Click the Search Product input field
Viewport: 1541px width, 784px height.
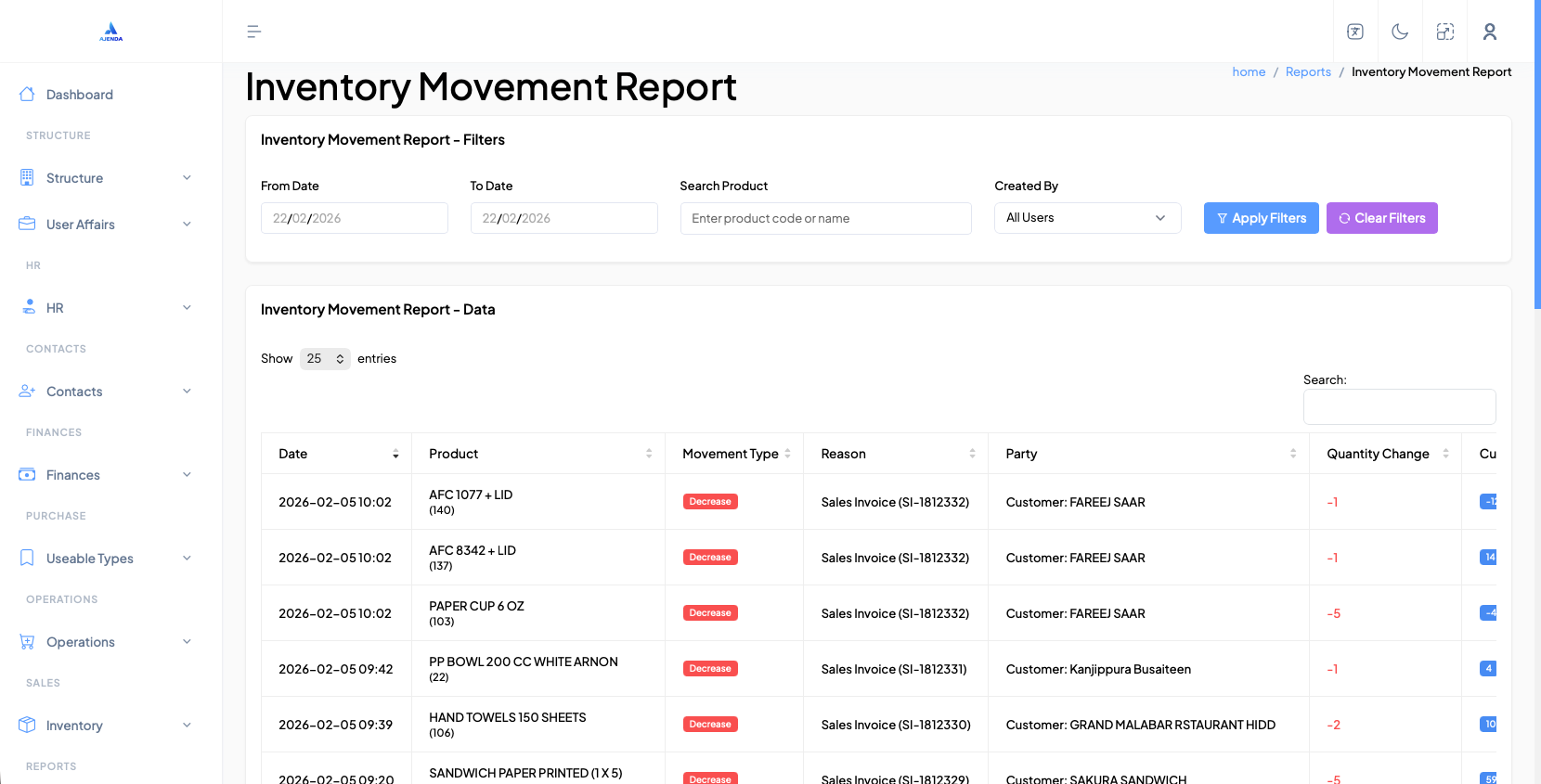[x=825, y=219]
